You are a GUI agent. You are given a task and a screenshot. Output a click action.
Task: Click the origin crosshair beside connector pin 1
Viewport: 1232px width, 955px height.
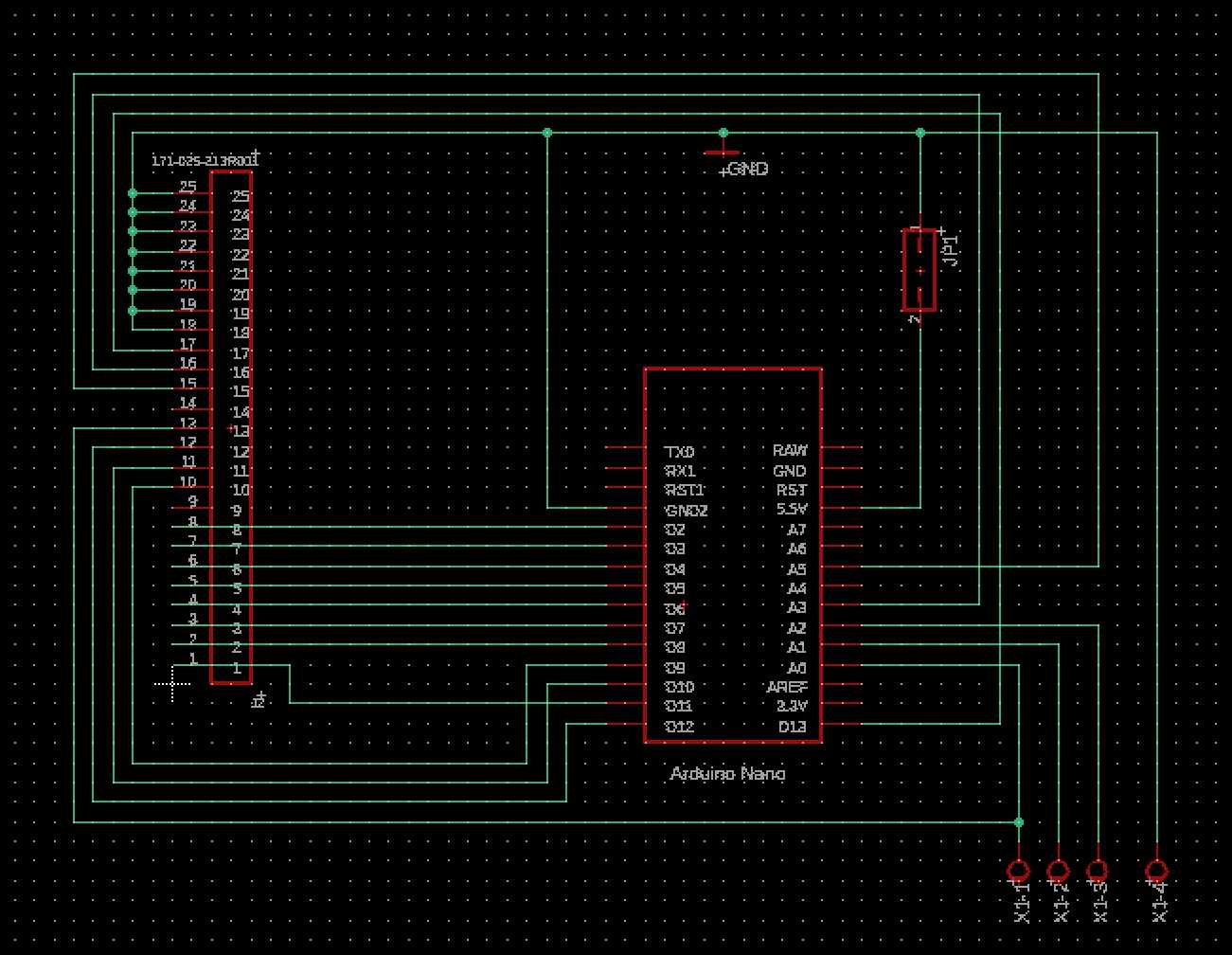[x=173, y=683]
